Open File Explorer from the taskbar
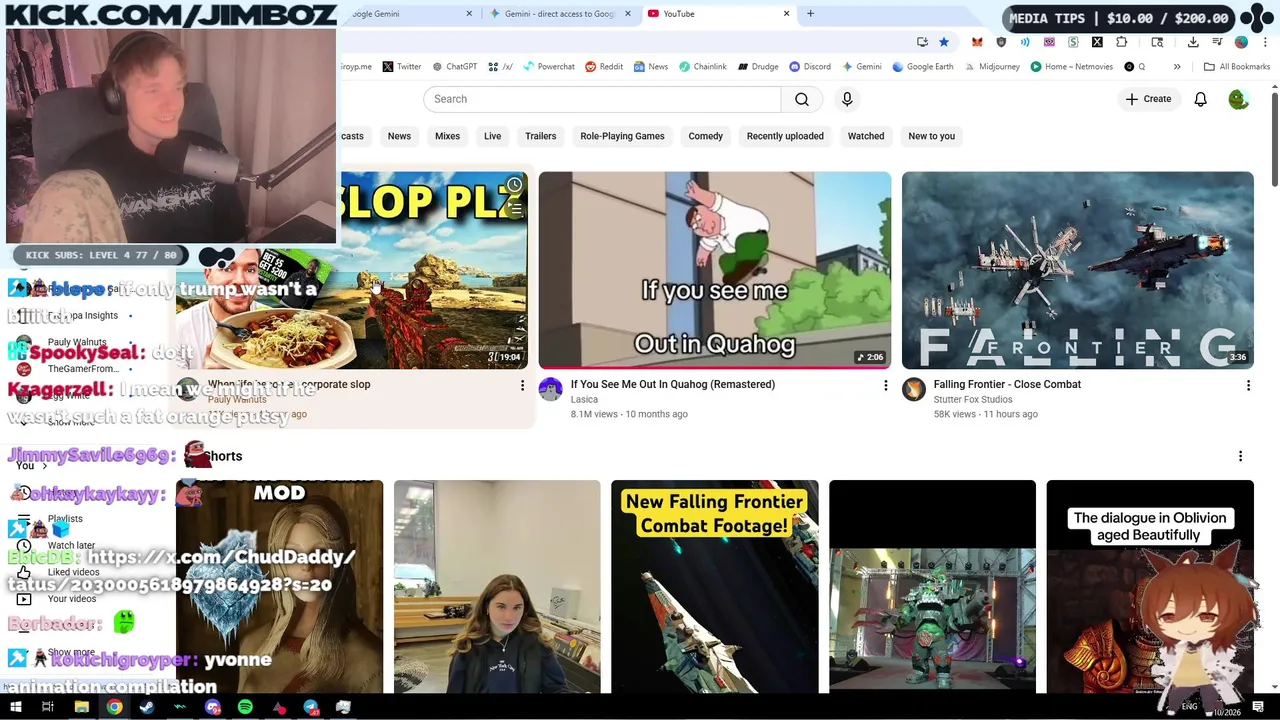Viewport: 1280px width, 720px height. click(82, 707)
